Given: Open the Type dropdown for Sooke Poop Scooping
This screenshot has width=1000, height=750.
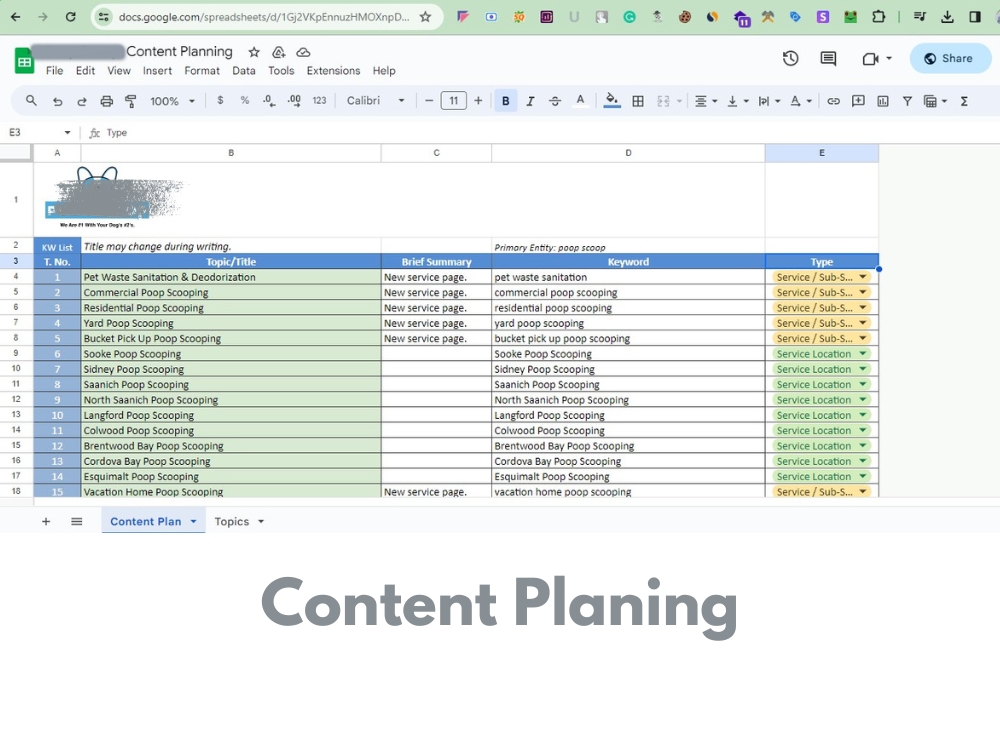Looking at the screenshot, I should tap(861, 353).
